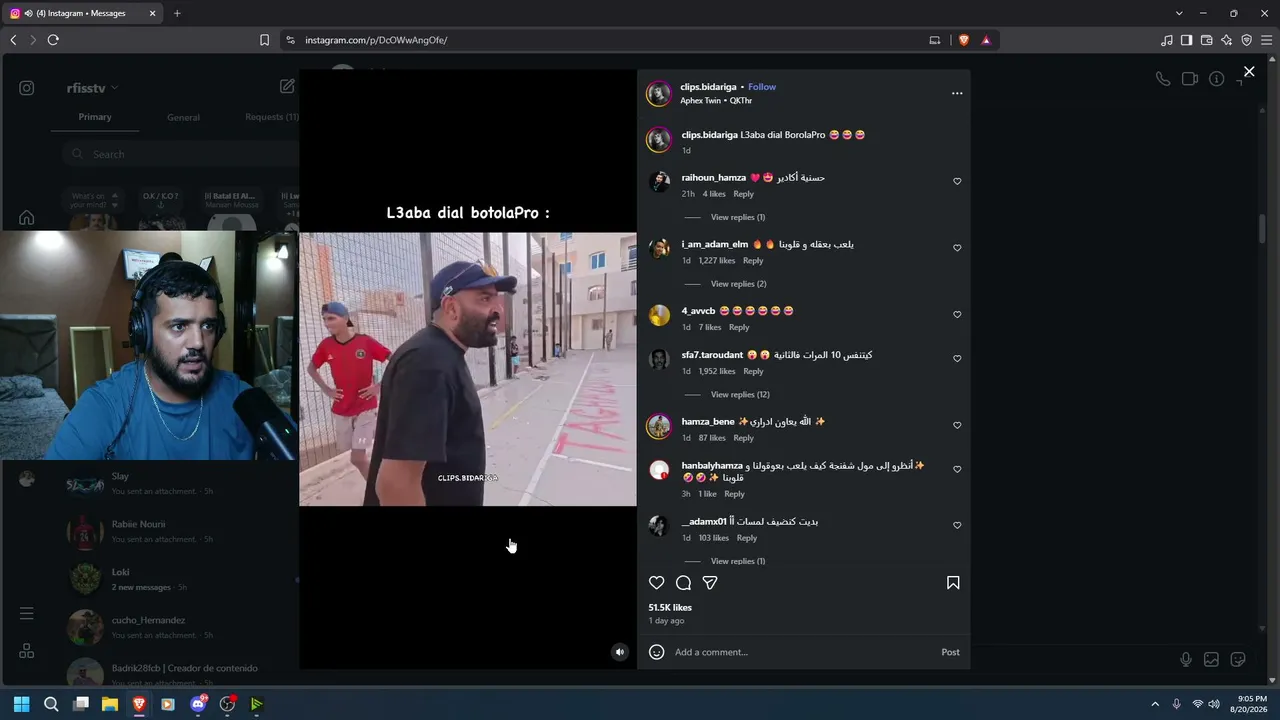1280x720 pixels.
Task: Open conversation information with the info icon
Action: [x=1217, y=79]
